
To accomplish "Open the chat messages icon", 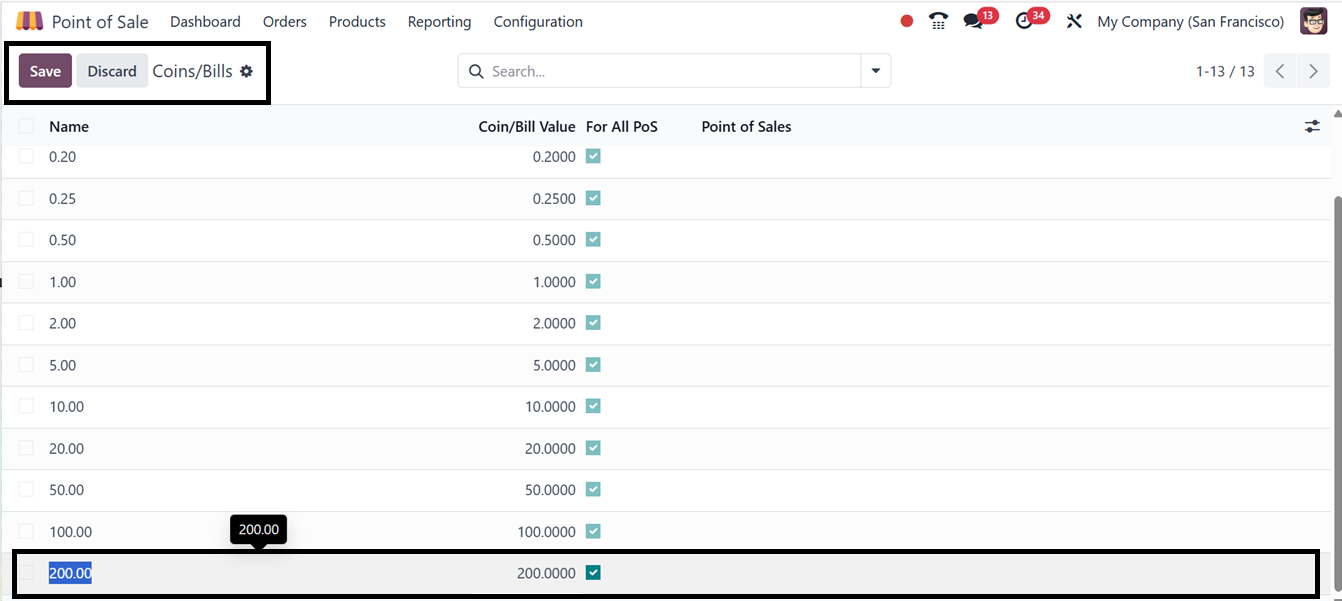I will click(x=973, y=21).
